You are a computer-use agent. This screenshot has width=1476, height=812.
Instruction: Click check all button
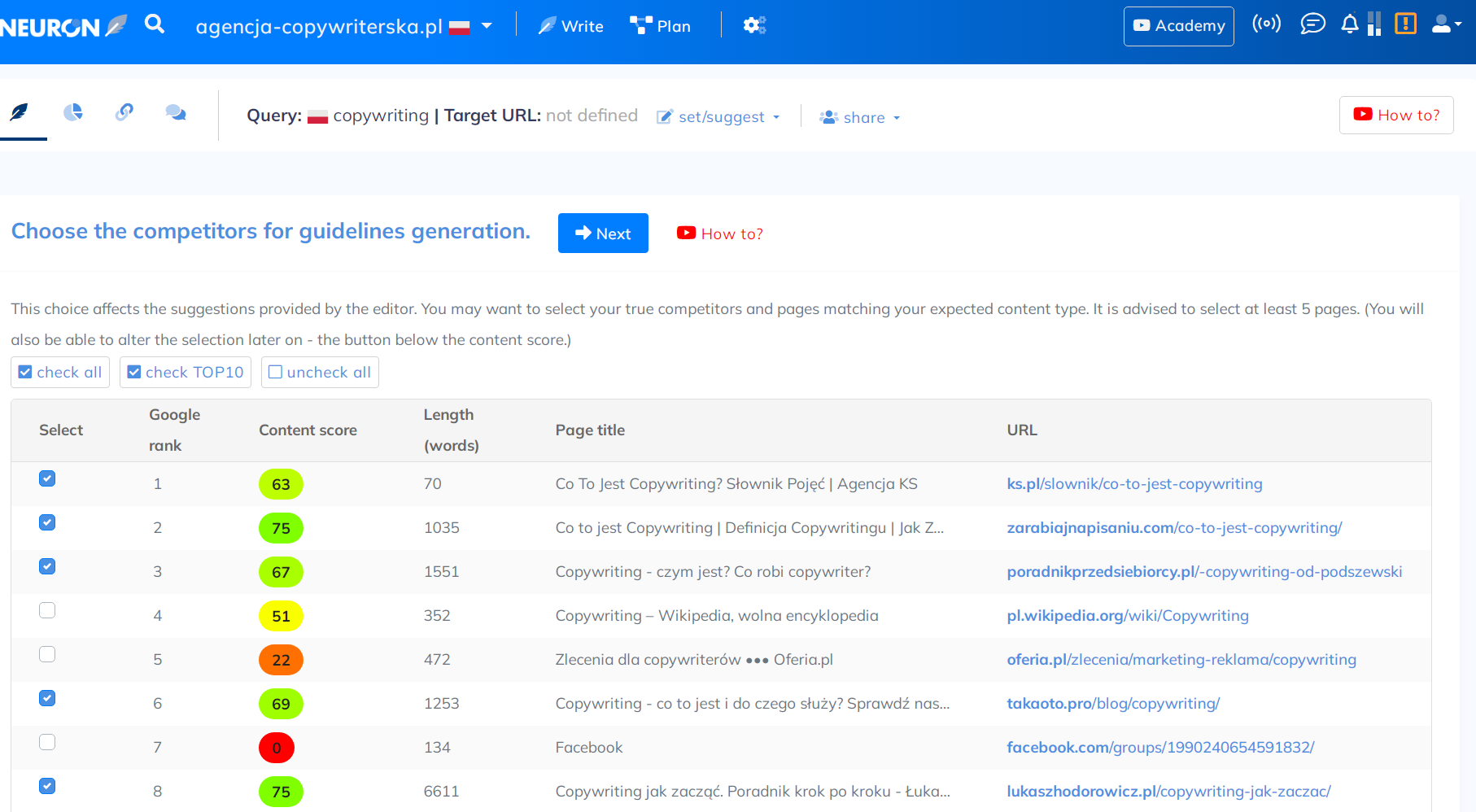(60, 372)
